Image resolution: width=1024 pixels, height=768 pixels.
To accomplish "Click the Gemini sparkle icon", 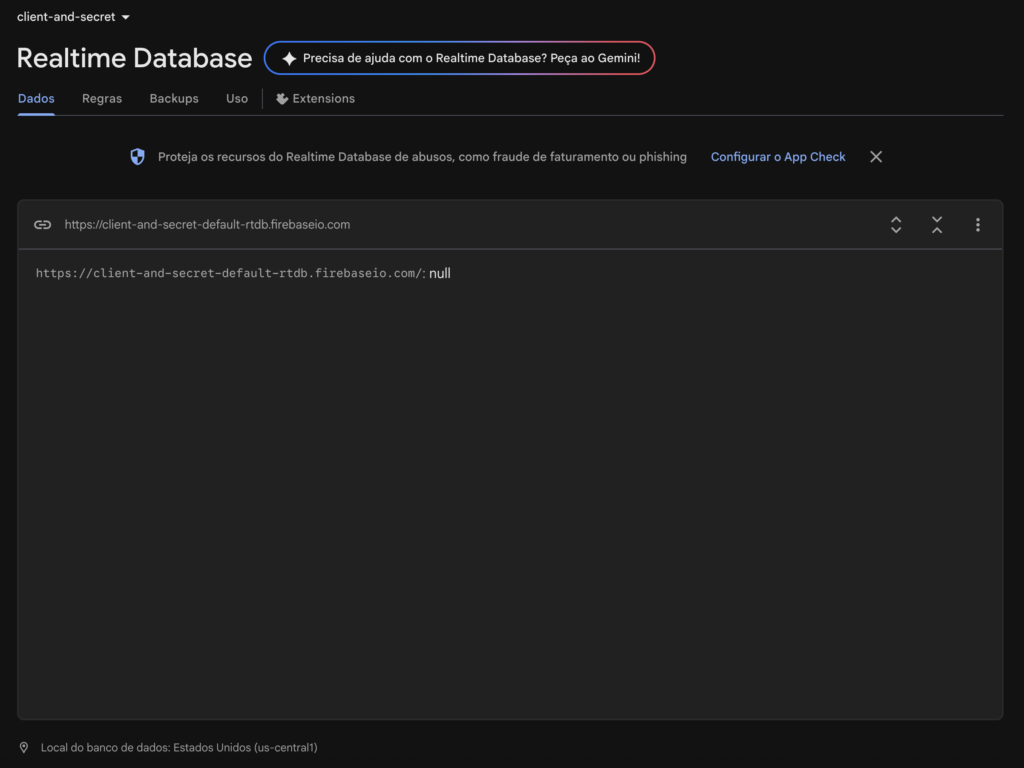I will pos(289,58).
